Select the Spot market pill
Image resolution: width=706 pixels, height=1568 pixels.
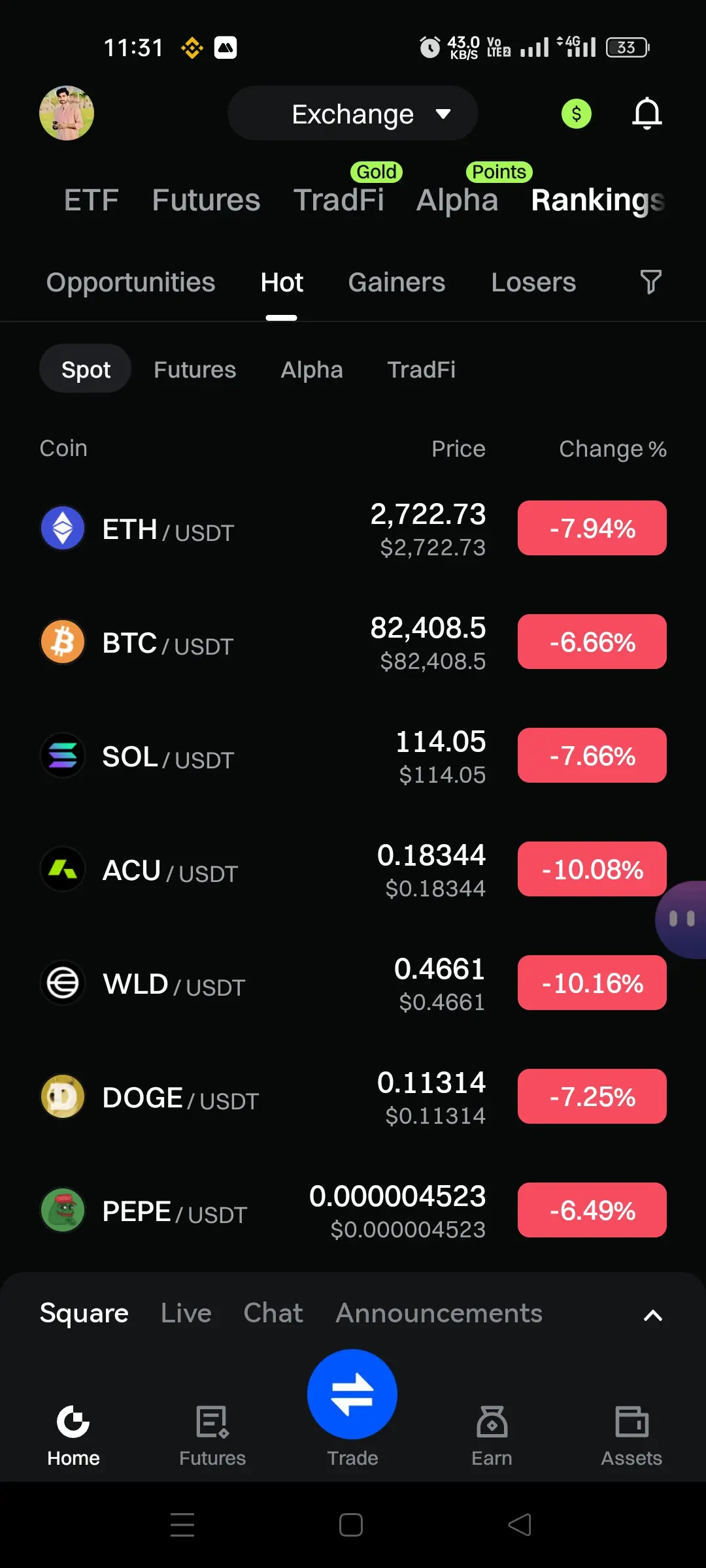tap(86, 369)
